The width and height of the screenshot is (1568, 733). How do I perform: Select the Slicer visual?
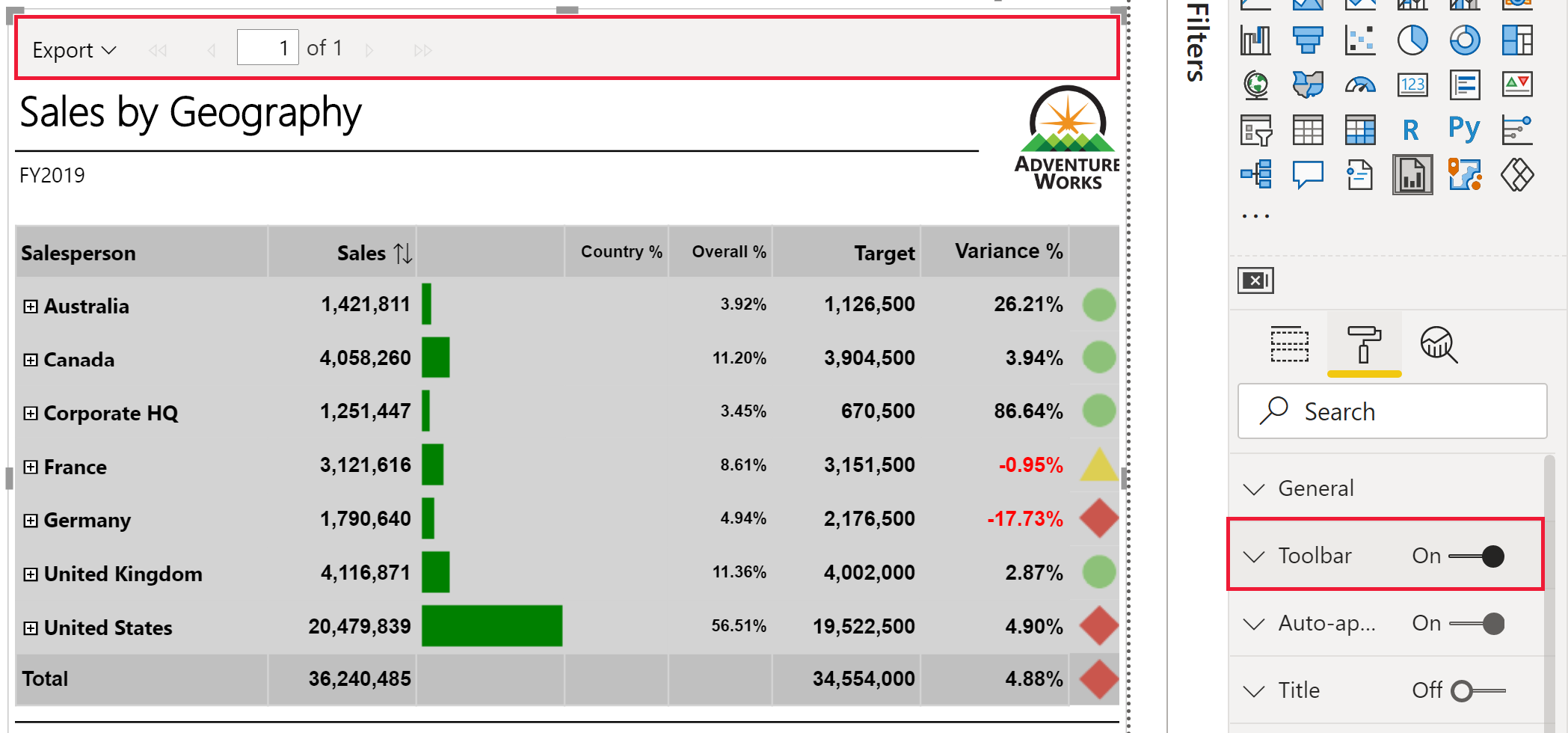1255,130
